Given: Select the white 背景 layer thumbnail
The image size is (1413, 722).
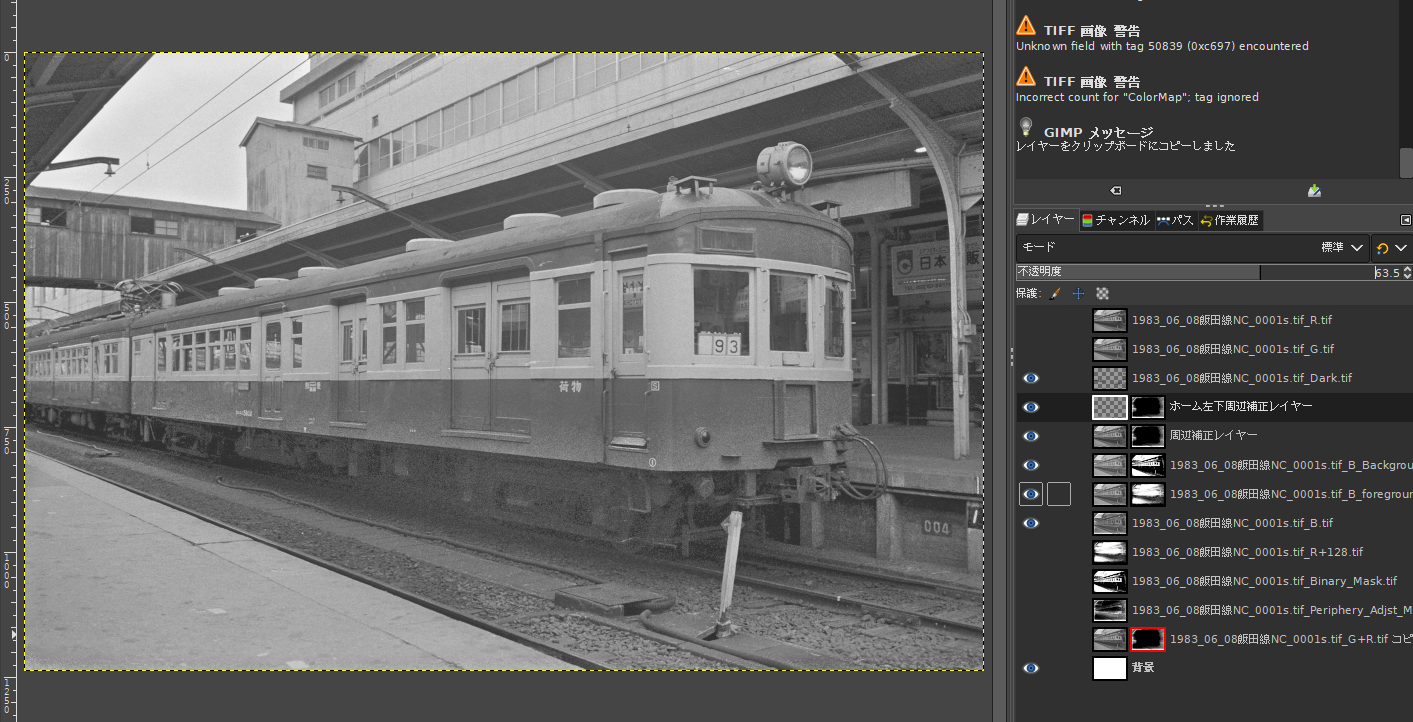Looking at the screenshot, I should pos(1110,668).
